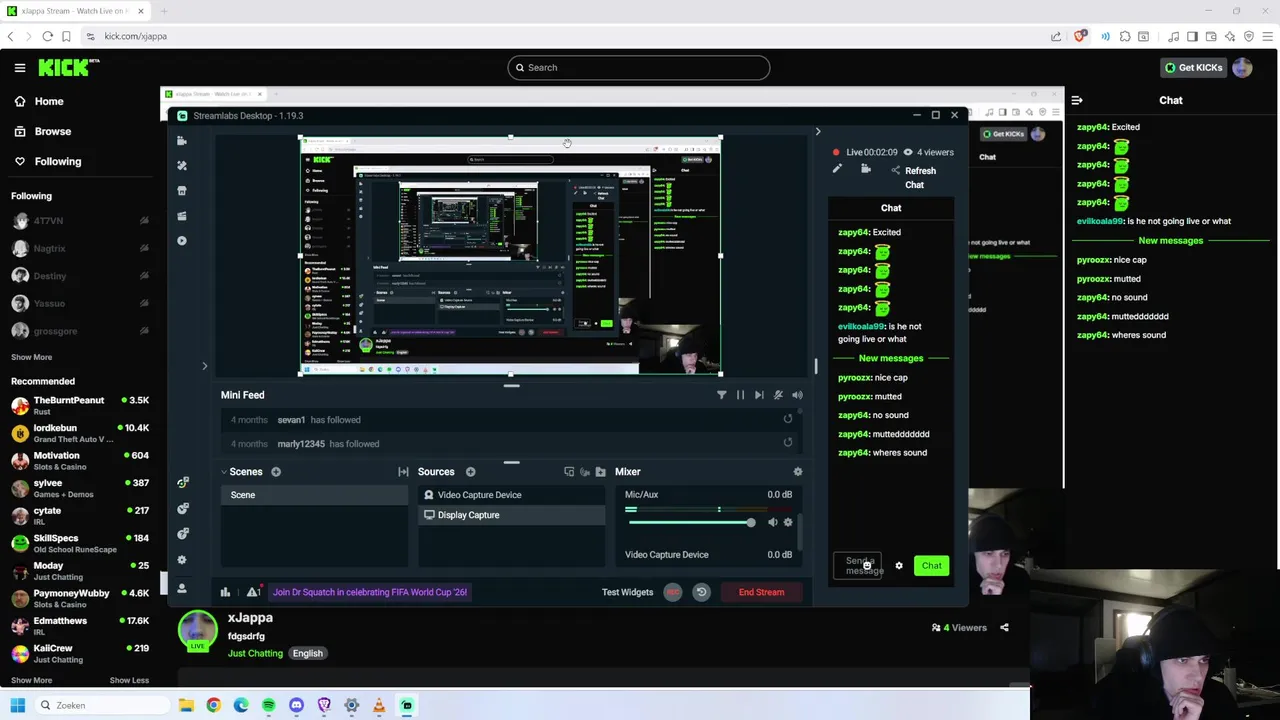The height and width of the screenshot is (720, 1280).
Task: Click the green Chat send button
Action: pyautogui.click(x=931, y=566)
